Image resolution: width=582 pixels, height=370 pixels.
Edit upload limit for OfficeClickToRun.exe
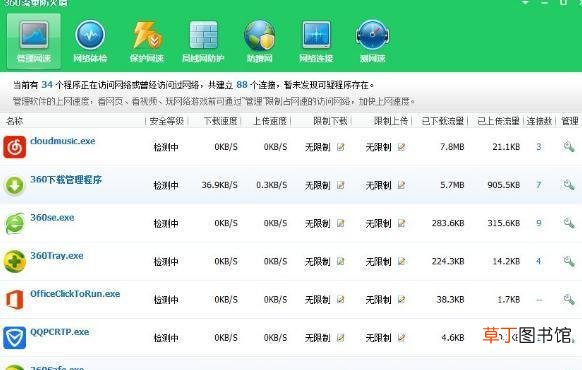pyautogui.click(x=401, y=299)
